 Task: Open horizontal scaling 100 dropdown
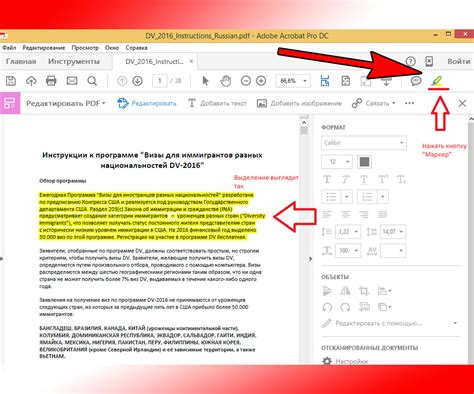coord(348,250)
